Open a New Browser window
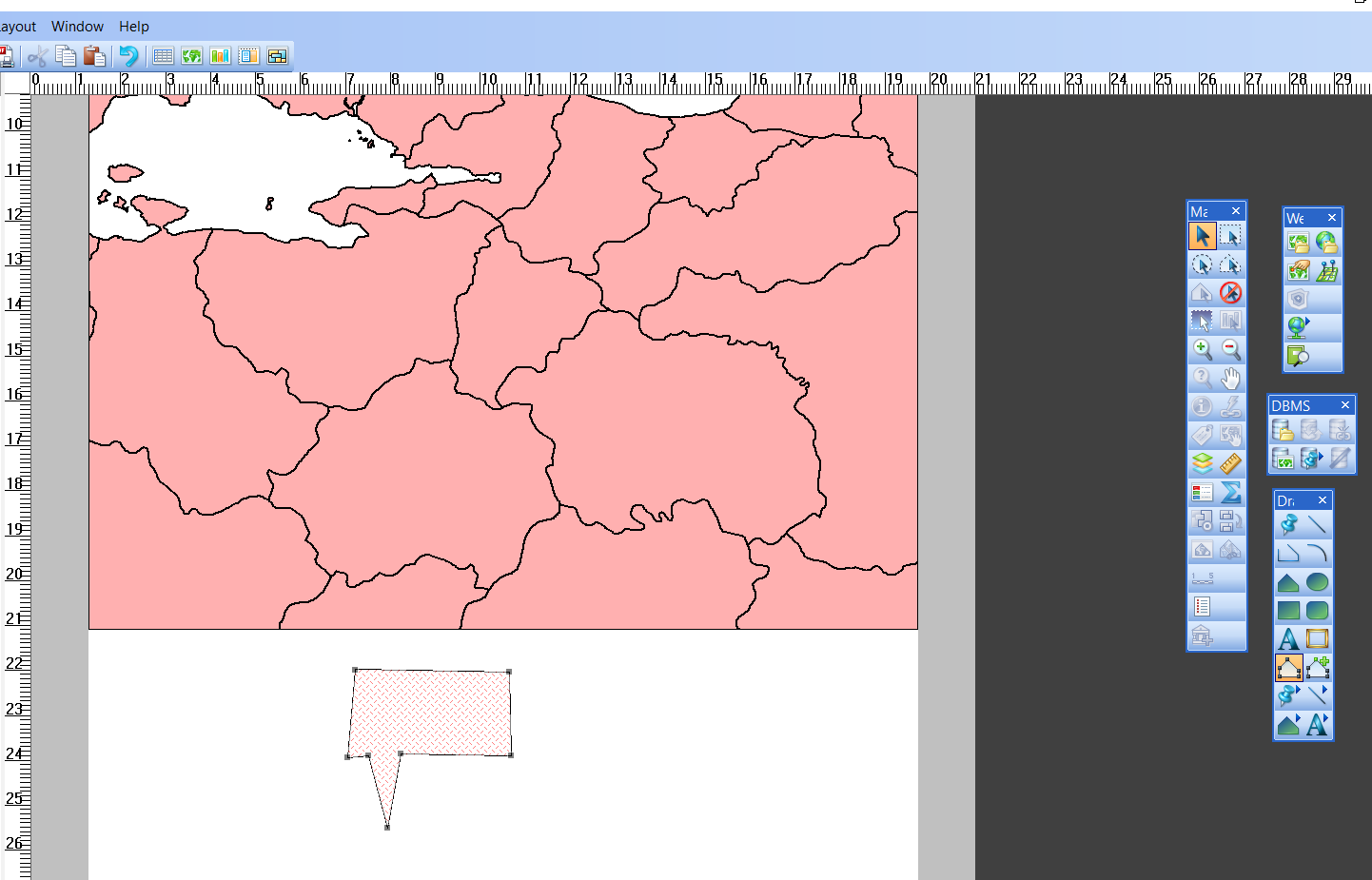The width and height of the screenshot is (1372, 880). [163, 56]
